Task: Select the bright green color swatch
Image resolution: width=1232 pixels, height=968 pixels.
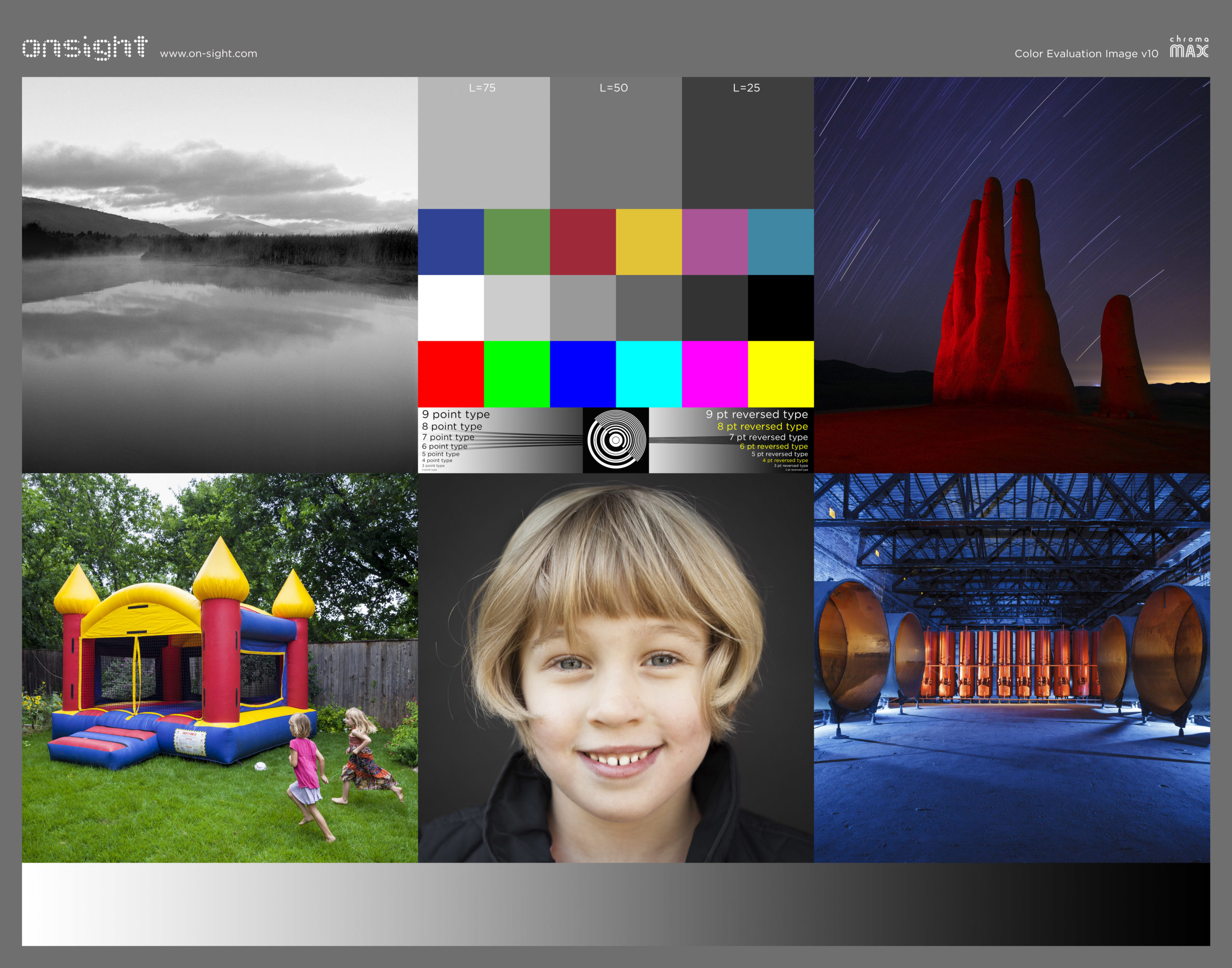Action: [516, 374]
